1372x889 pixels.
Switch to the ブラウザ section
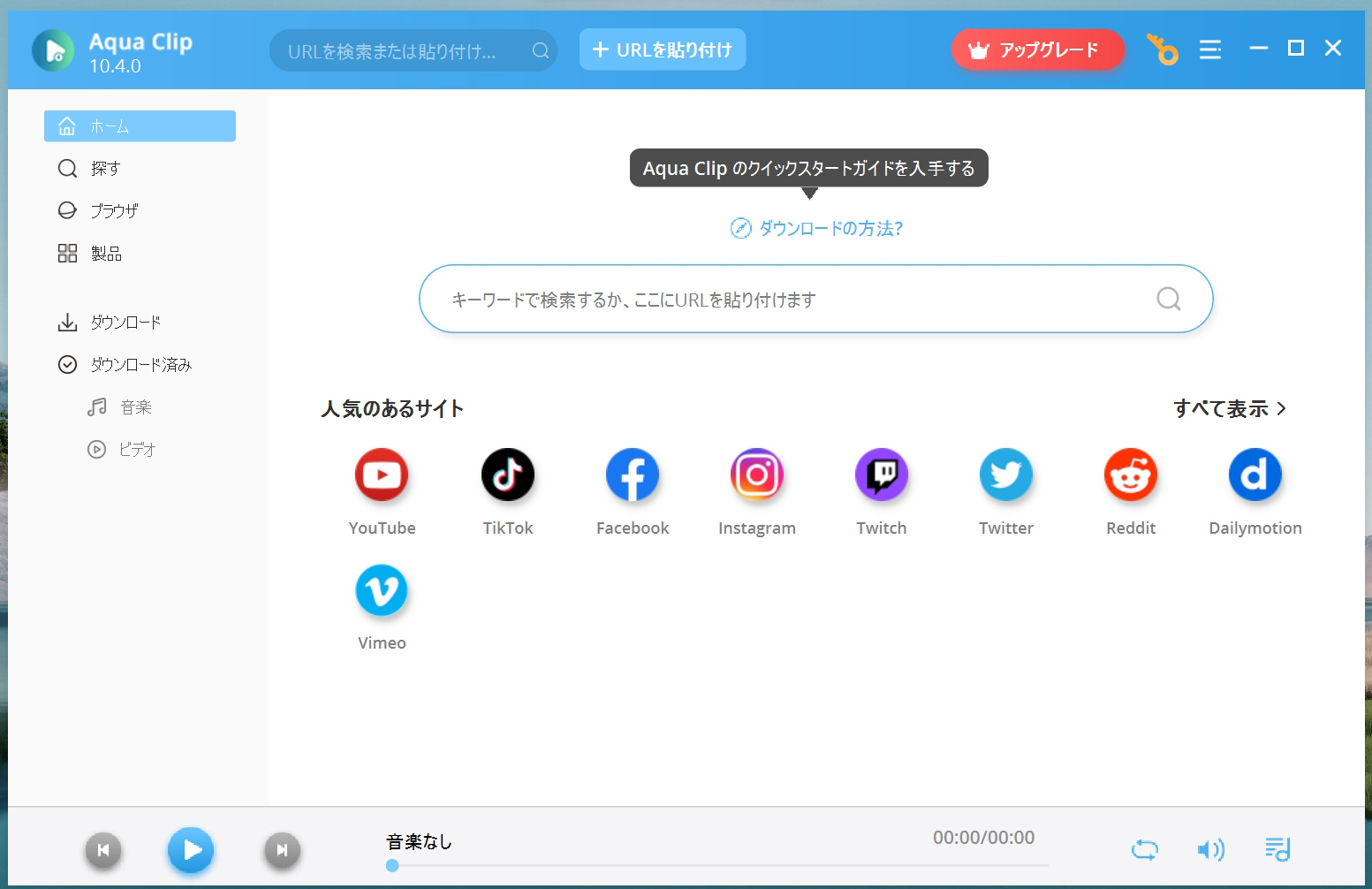pos(115,210)
